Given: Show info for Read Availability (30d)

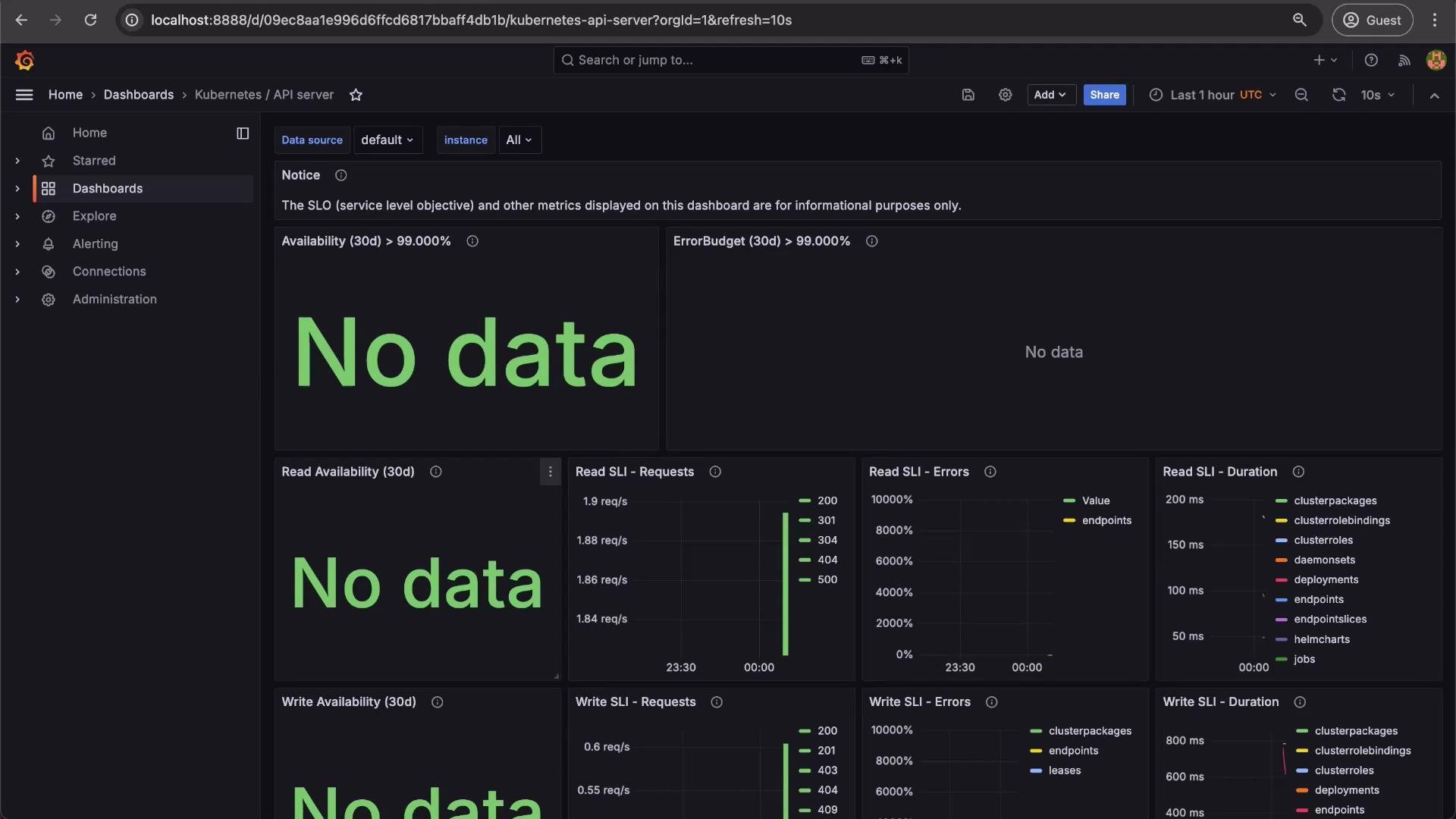Looking at the screenshot, I should 436,472.
